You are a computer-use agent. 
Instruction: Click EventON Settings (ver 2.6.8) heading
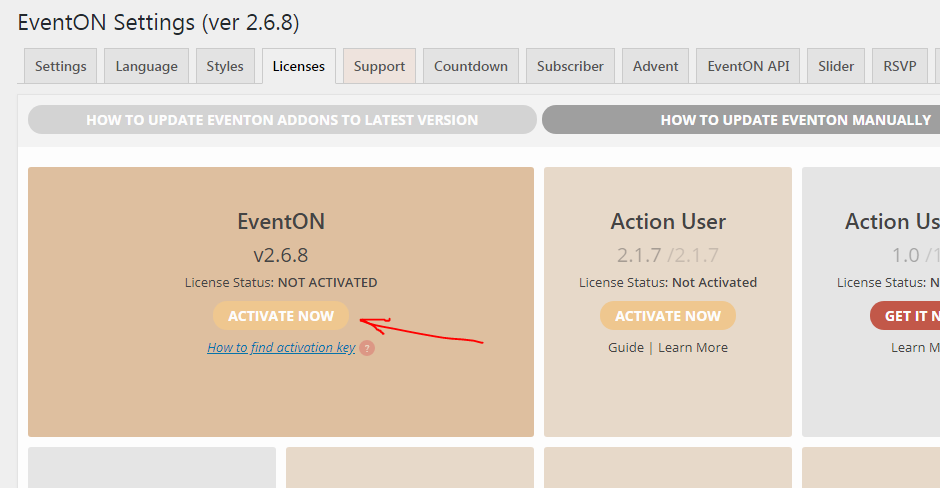158,23
